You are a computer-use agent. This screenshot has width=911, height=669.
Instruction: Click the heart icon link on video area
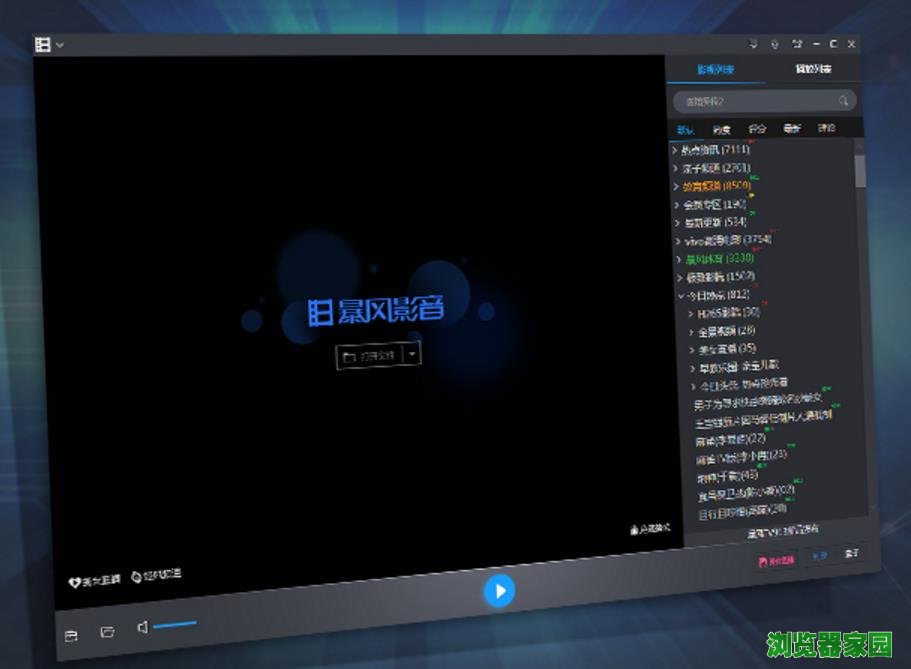pyautogui.click(x=74, y=579)
